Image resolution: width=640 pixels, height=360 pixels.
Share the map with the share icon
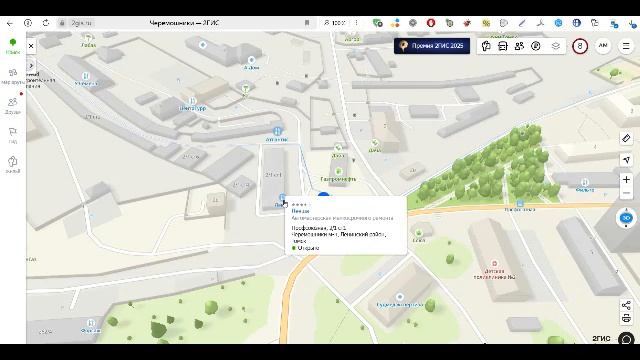(x=626, y=305)
